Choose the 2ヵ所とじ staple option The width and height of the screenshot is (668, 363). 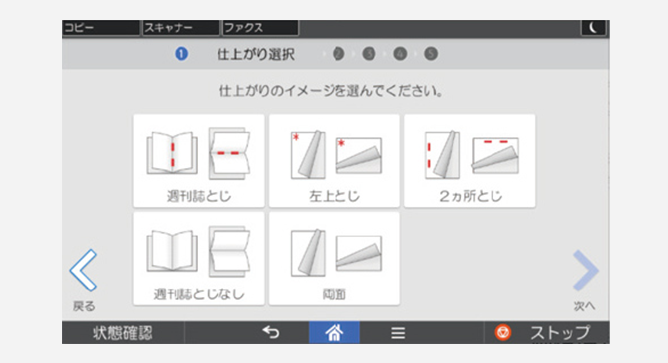point(470,161)
